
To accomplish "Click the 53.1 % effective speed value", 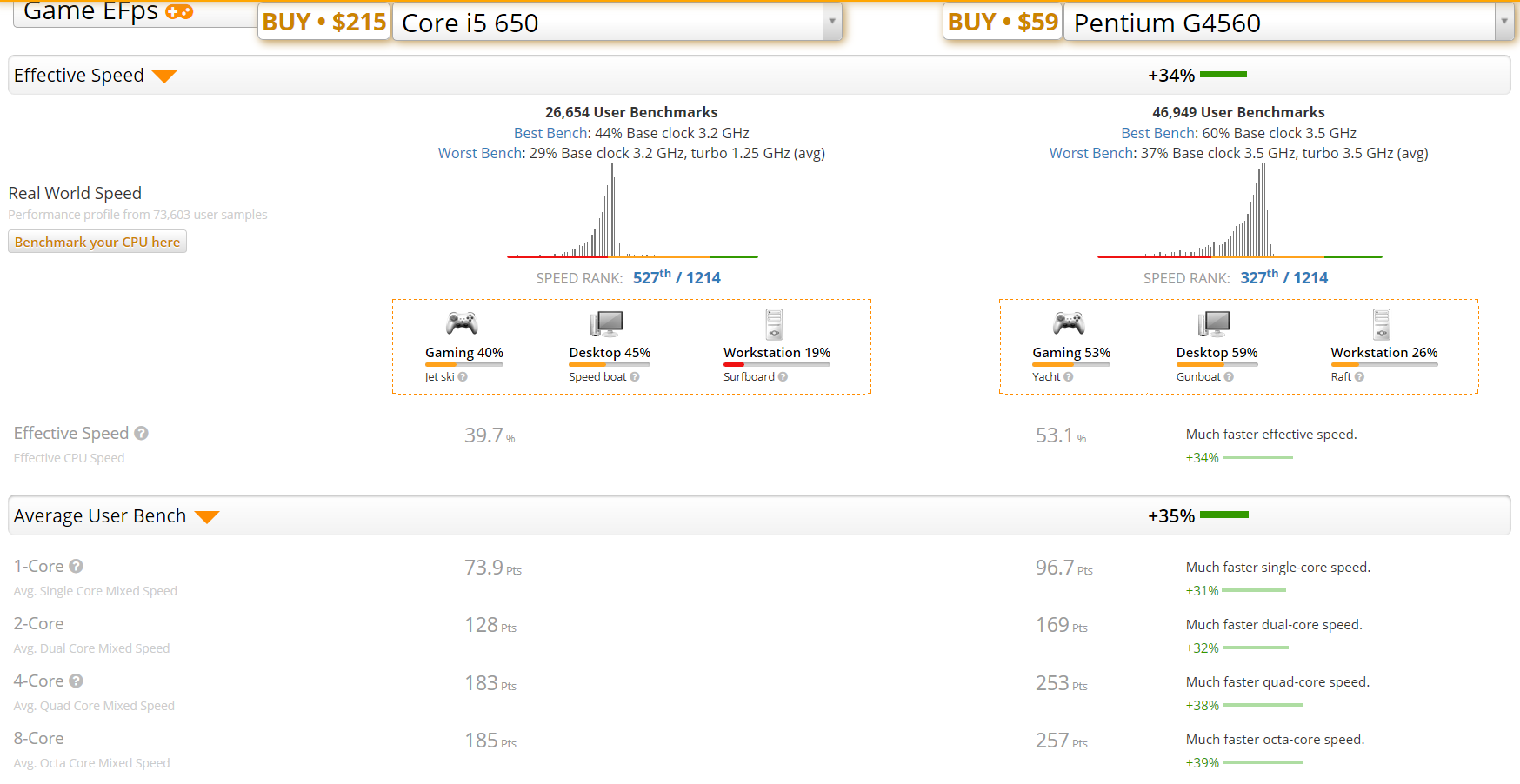I will [x=1061, y=435].
